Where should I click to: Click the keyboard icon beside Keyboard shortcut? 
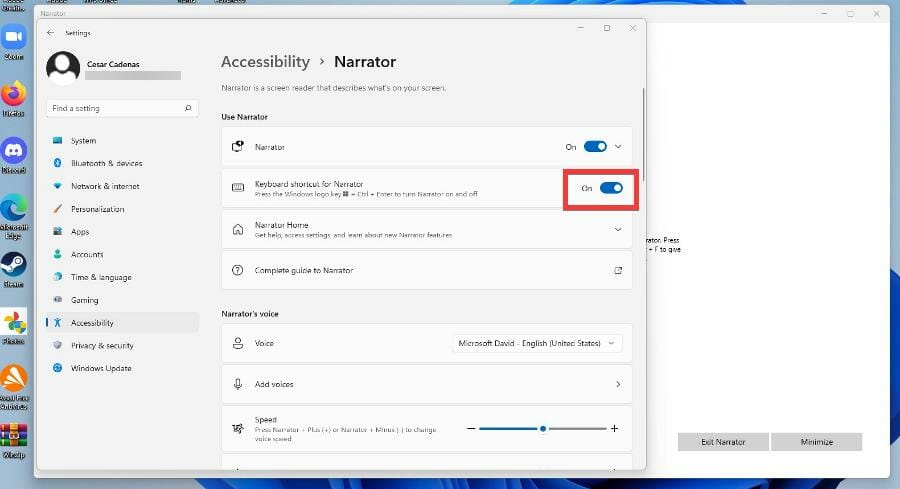click(x=238, y=188)
